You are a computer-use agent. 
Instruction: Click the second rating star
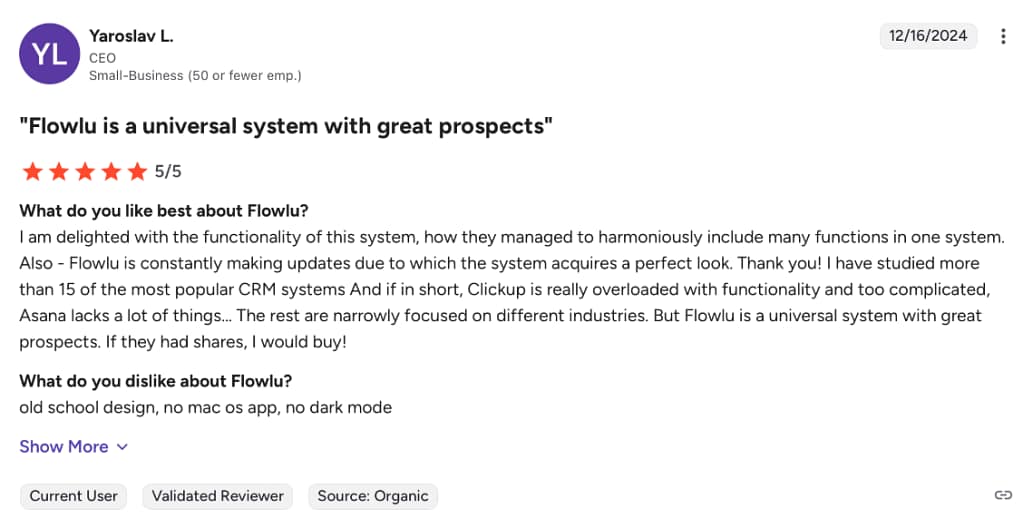(x=59, y=172)
